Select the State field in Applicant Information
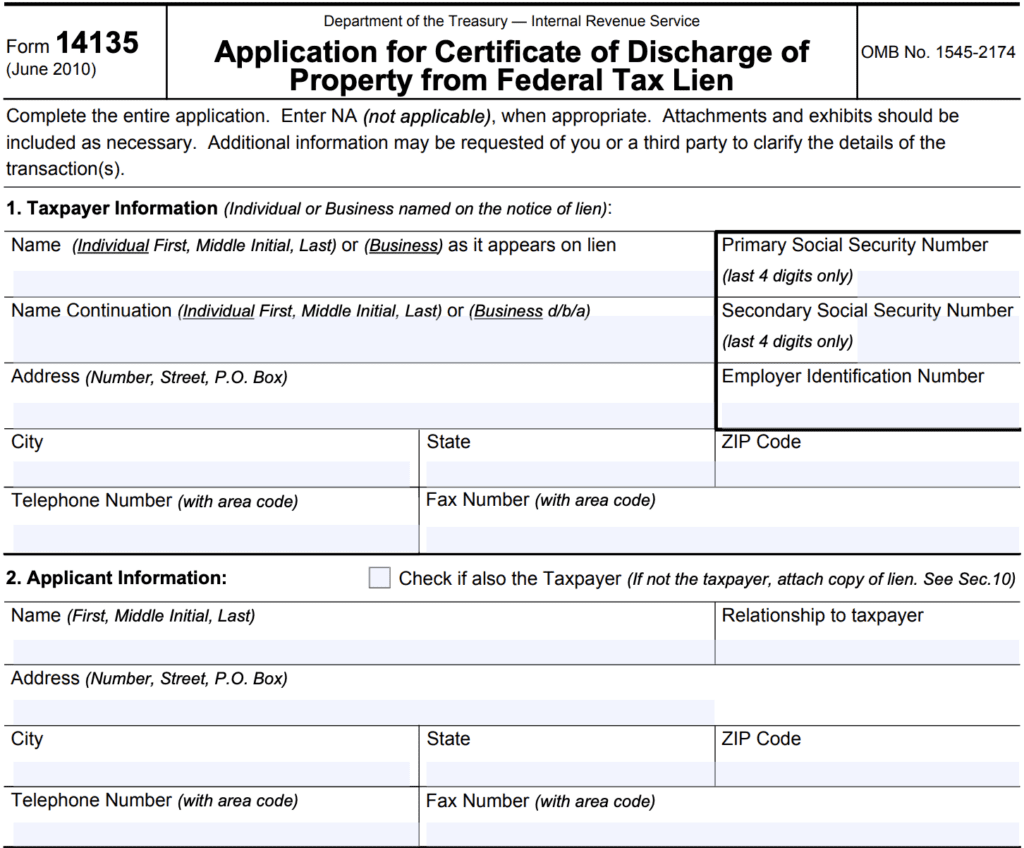Screen dimensions: 1024x848 click(569, 773)
